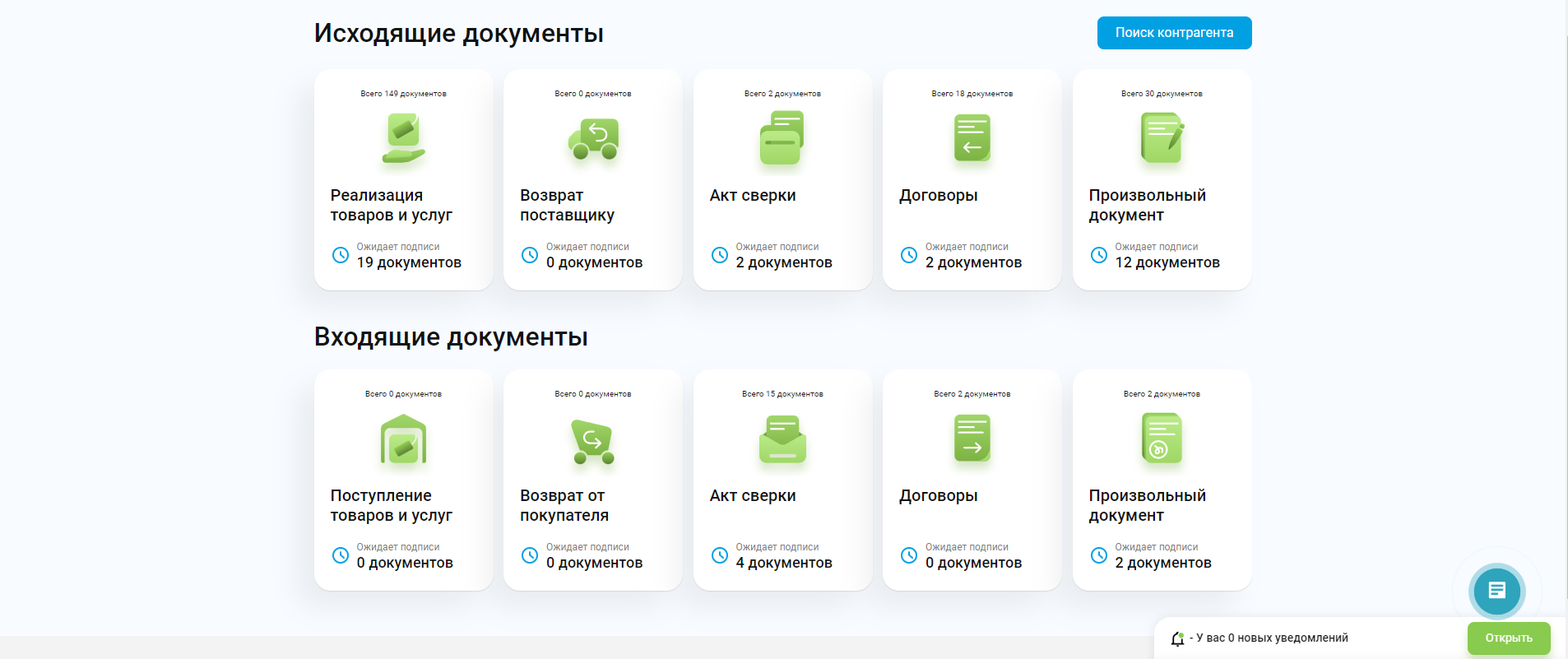Click the outgoing Реализация товаров и услуг icon
1568x659 pixels.
point(403,138)
